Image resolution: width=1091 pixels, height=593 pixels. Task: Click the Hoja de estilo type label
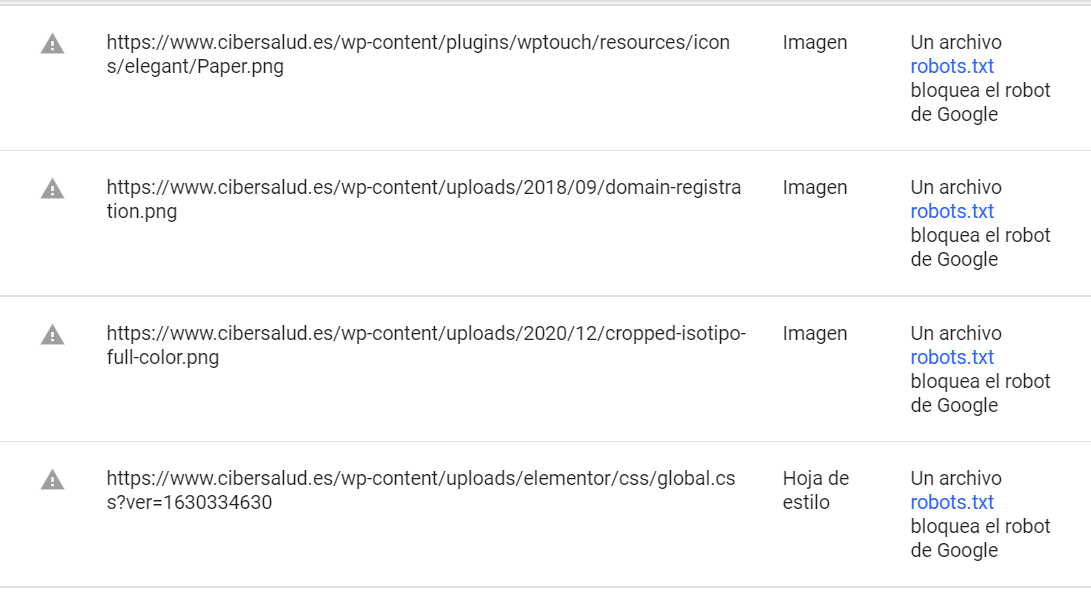click(x=815, y=490)
